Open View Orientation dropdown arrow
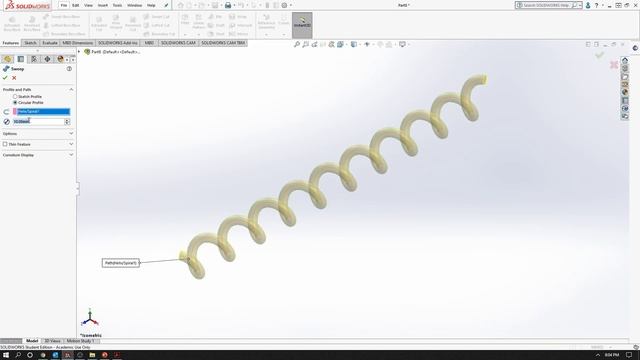 pyautogui.click(x=346, y=44)
